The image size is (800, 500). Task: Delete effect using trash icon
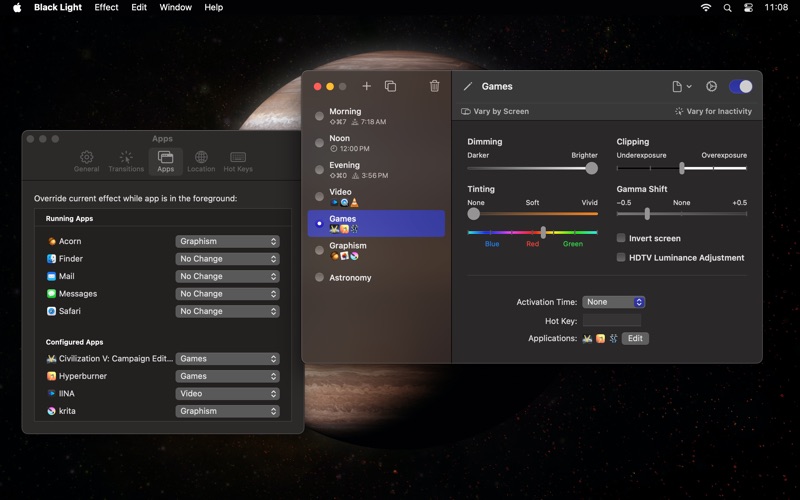pyautogui.click(x=434, y=86)
